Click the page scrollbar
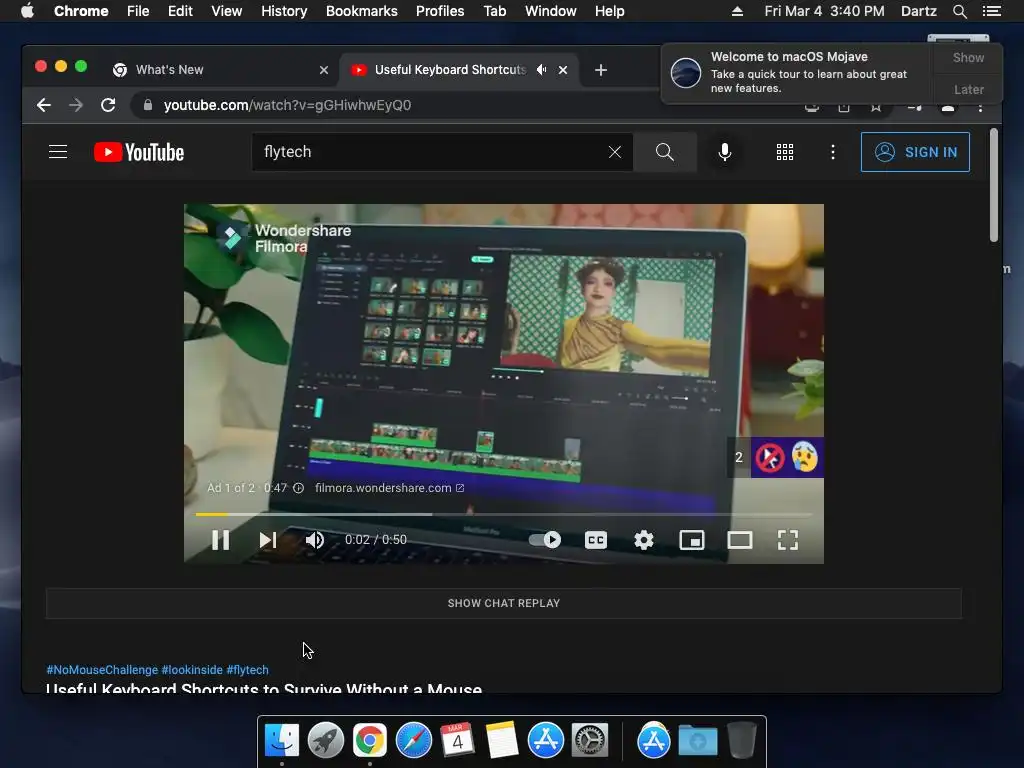 [x=994, y=185]
